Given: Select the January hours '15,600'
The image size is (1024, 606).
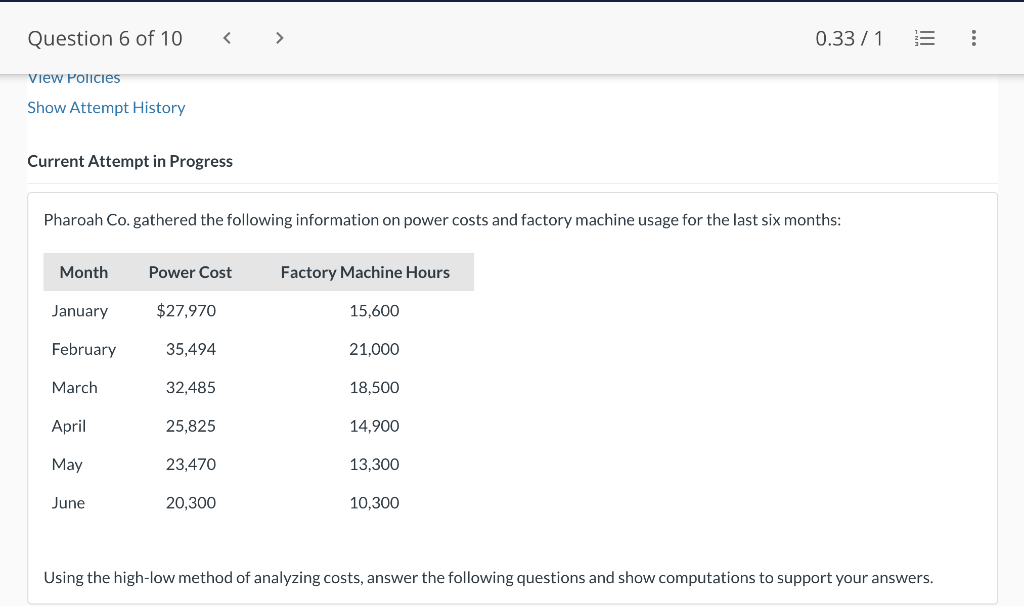Looking at the screenshot, I should click(374, 311).
